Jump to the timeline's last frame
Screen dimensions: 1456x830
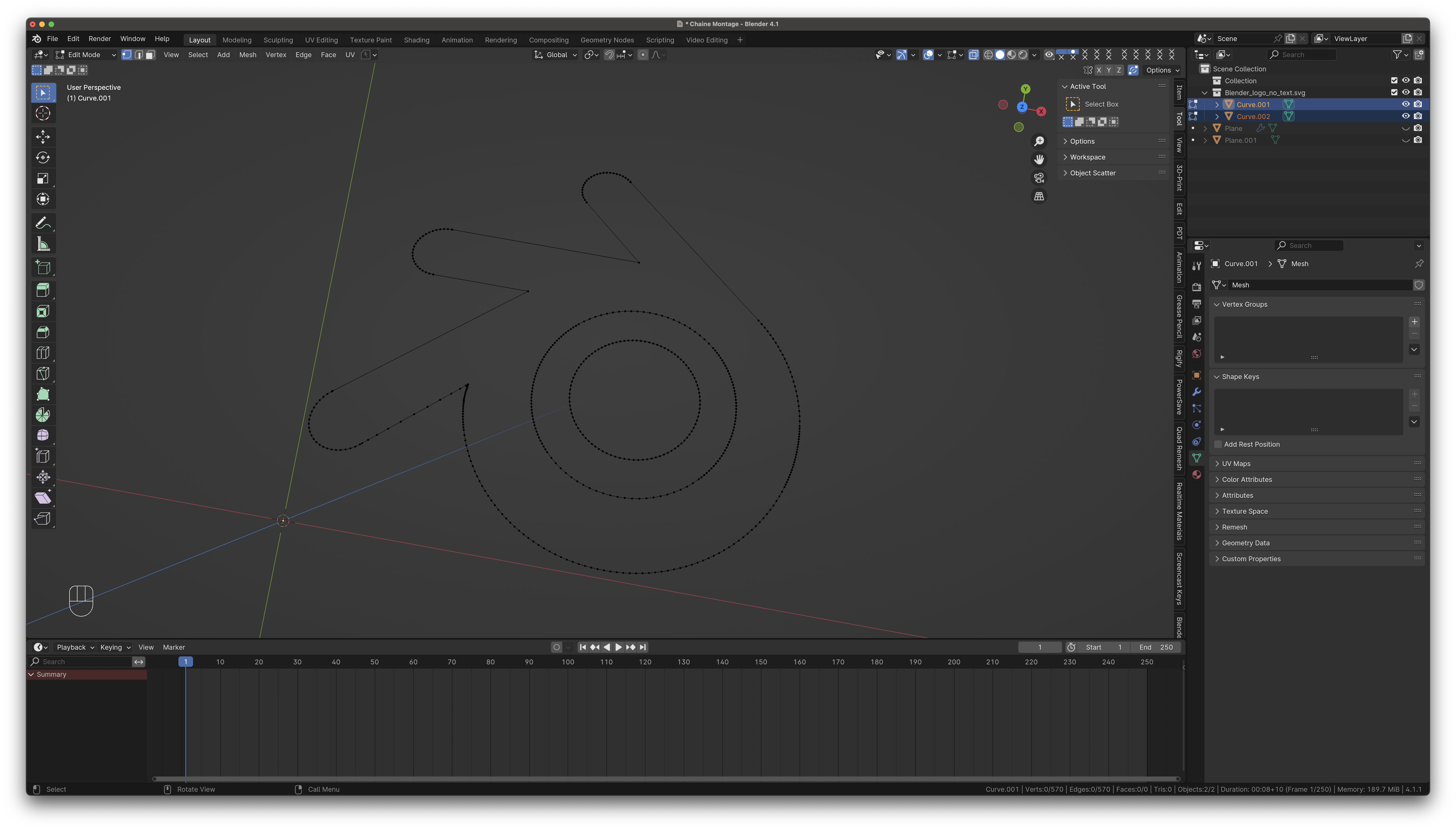coord(643,648)
